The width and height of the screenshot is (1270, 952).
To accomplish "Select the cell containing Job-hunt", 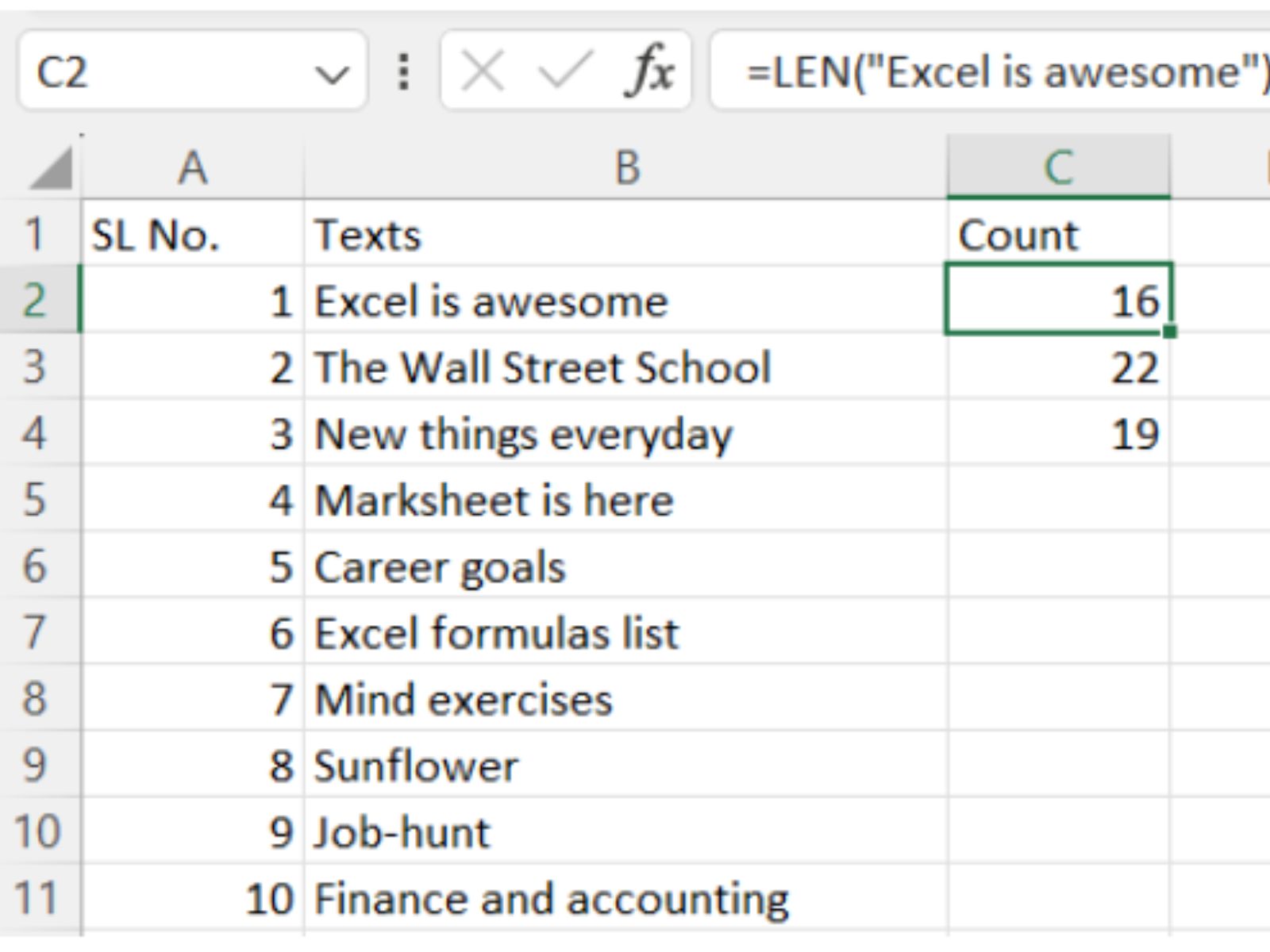I will (556, 831).
